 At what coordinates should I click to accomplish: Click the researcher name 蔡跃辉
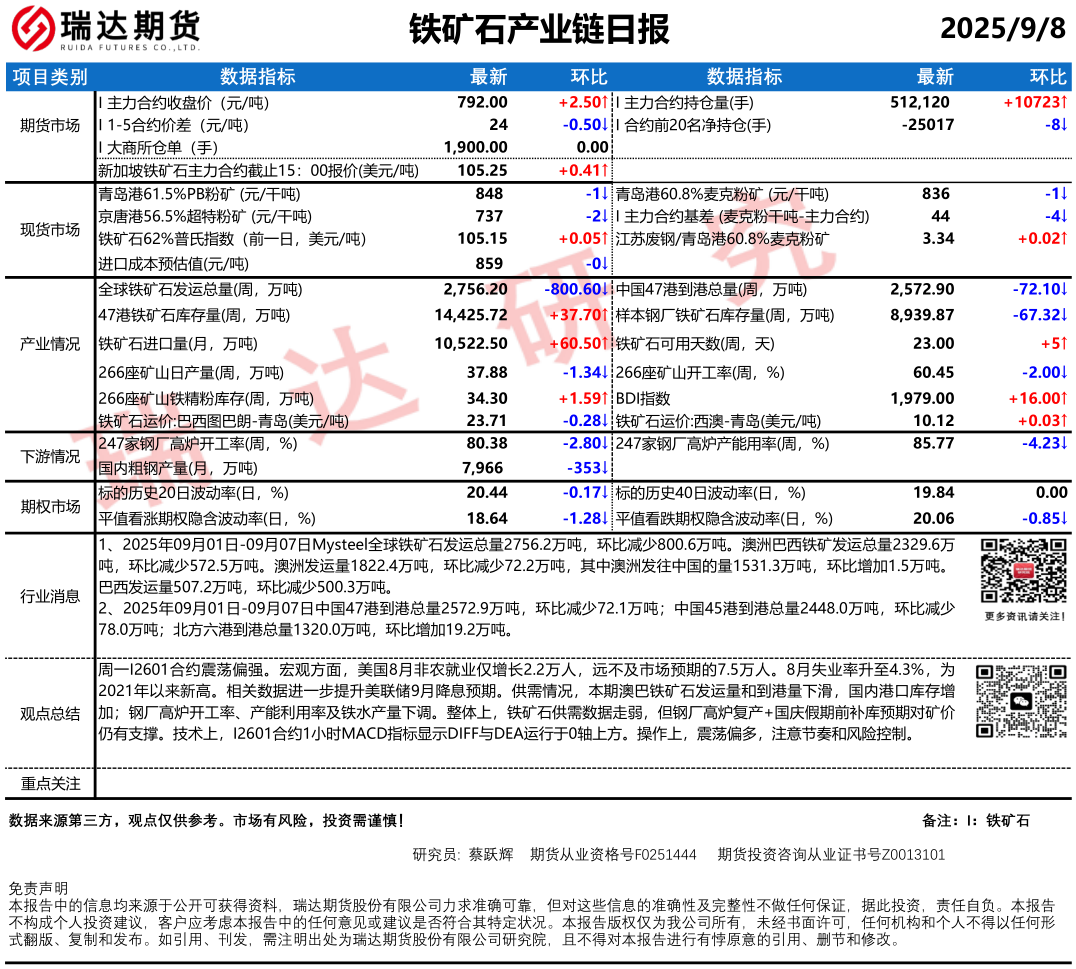tap(490, 854)
